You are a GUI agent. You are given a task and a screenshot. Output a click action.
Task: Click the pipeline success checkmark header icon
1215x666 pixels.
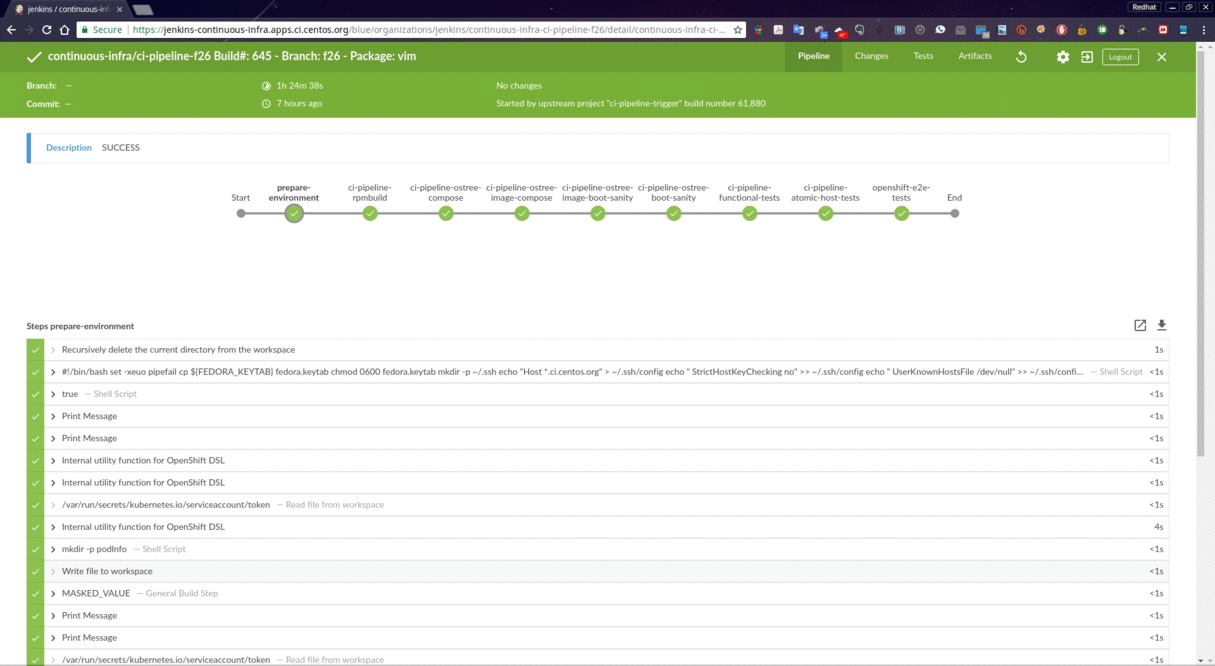click(34, 57)
